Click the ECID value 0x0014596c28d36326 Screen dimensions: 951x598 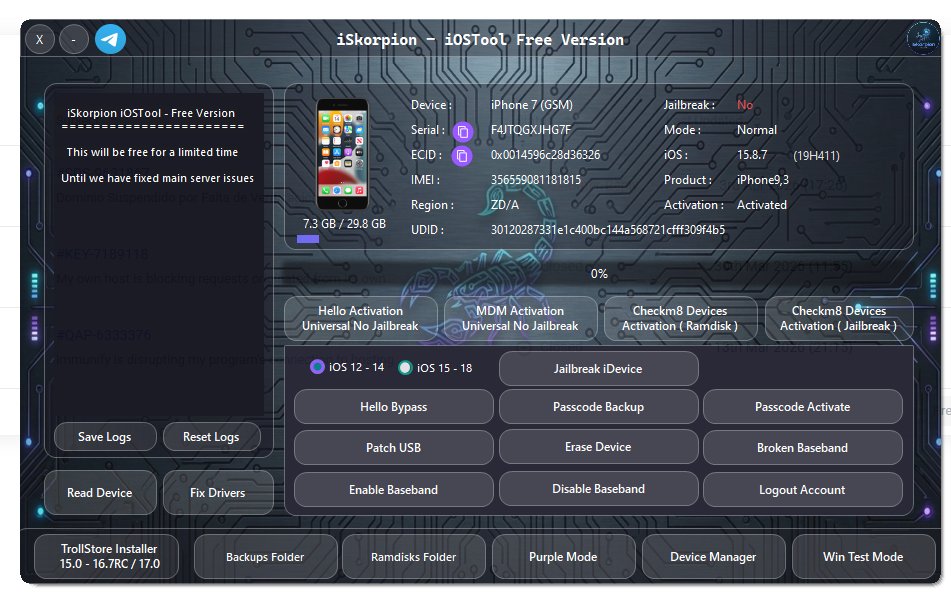[545, 155]
